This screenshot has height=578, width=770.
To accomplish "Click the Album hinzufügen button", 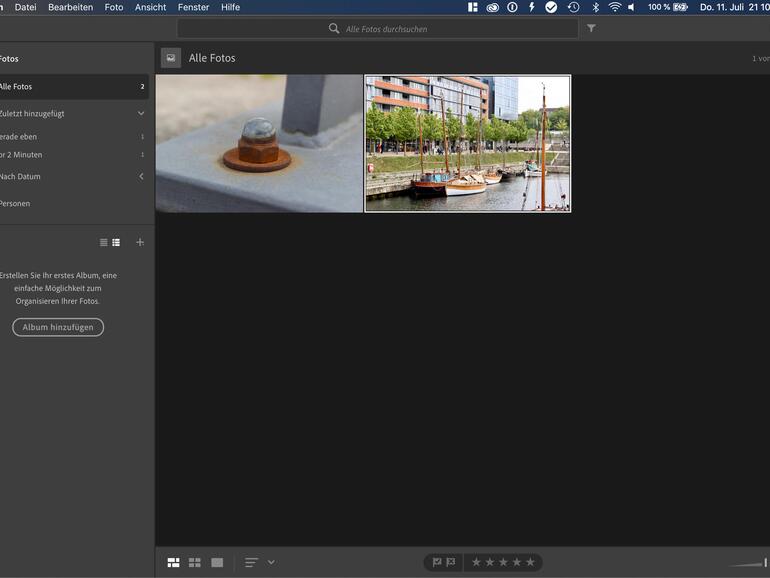I will pyautogui.click(x=58, y=327).
